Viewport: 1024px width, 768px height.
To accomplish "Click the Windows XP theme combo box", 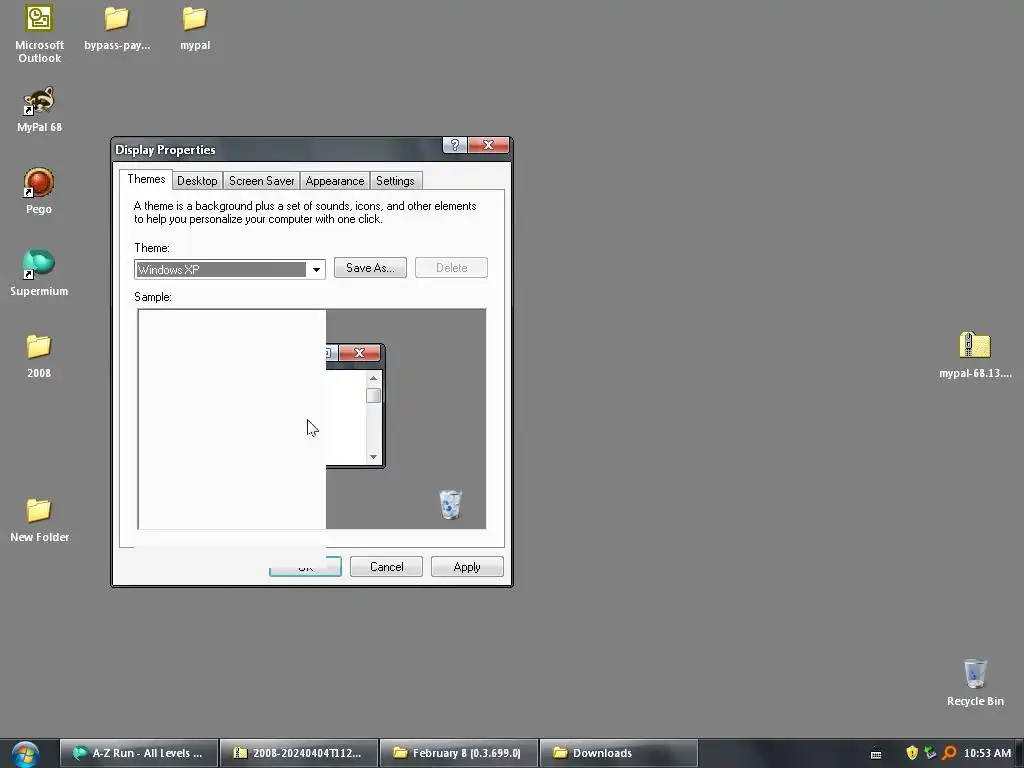I will coord(230,270).
